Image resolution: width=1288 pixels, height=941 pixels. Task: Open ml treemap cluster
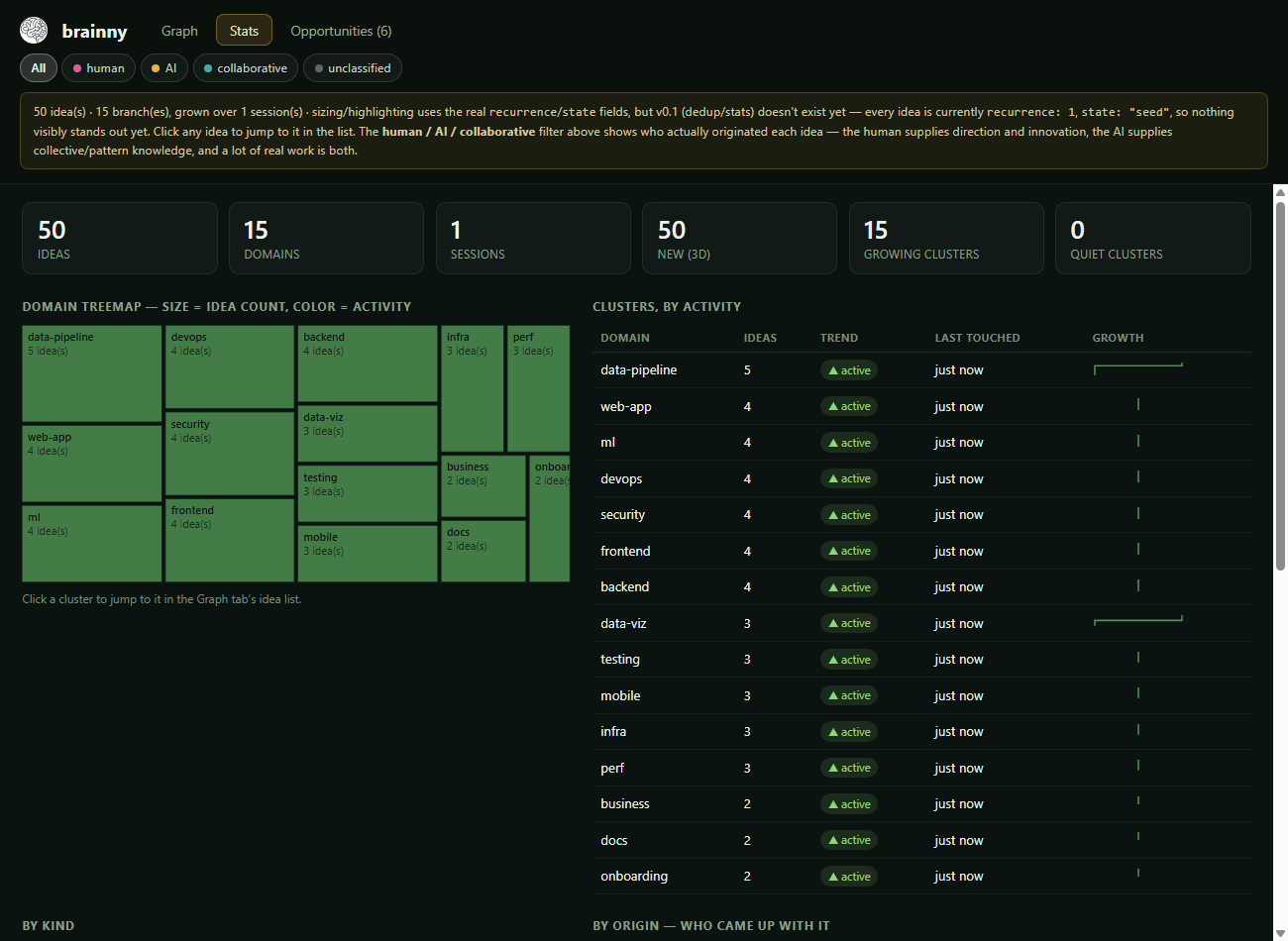(92, 544)
